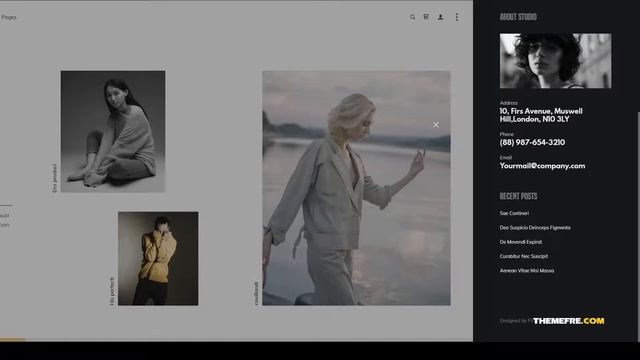Open the shopping cart icon
640x360 pixels.
[x=426, y=17]
